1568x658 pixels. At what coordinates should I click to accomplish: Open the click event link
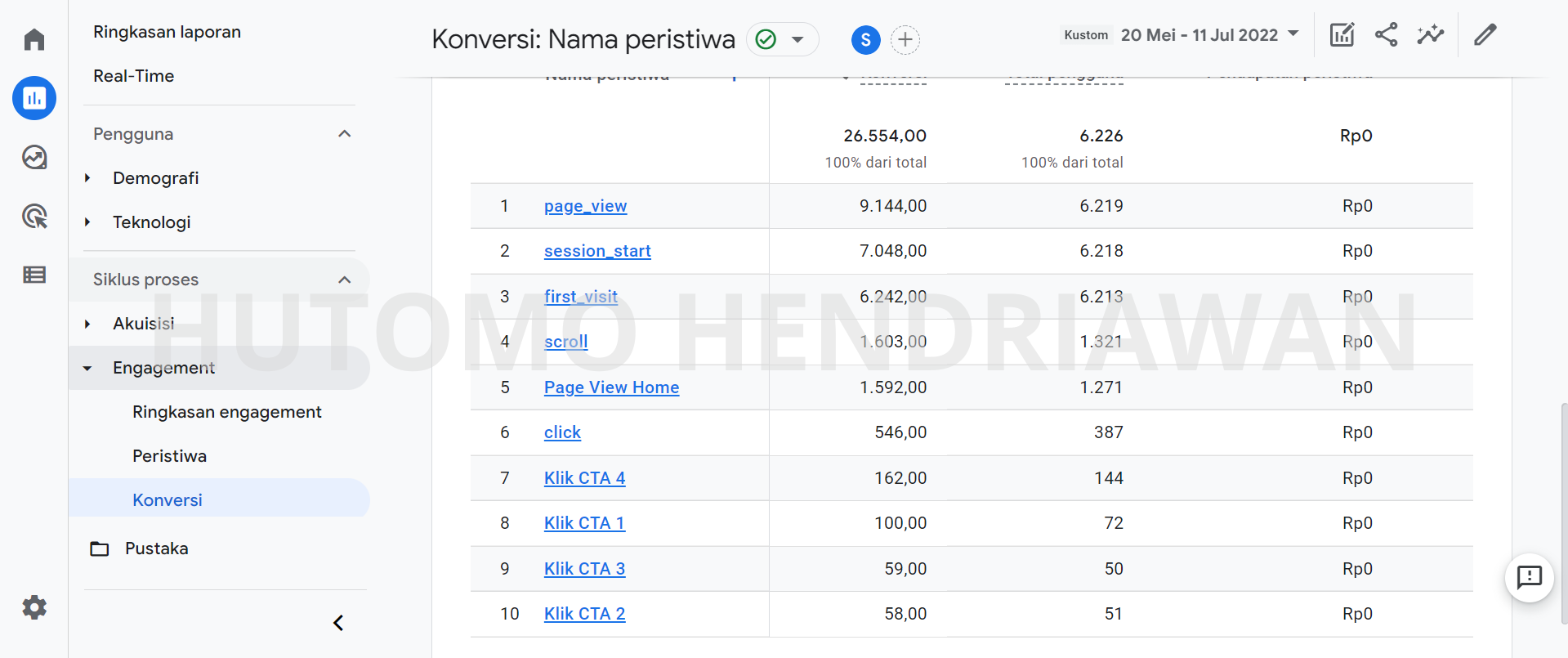(x=562, y=432)
